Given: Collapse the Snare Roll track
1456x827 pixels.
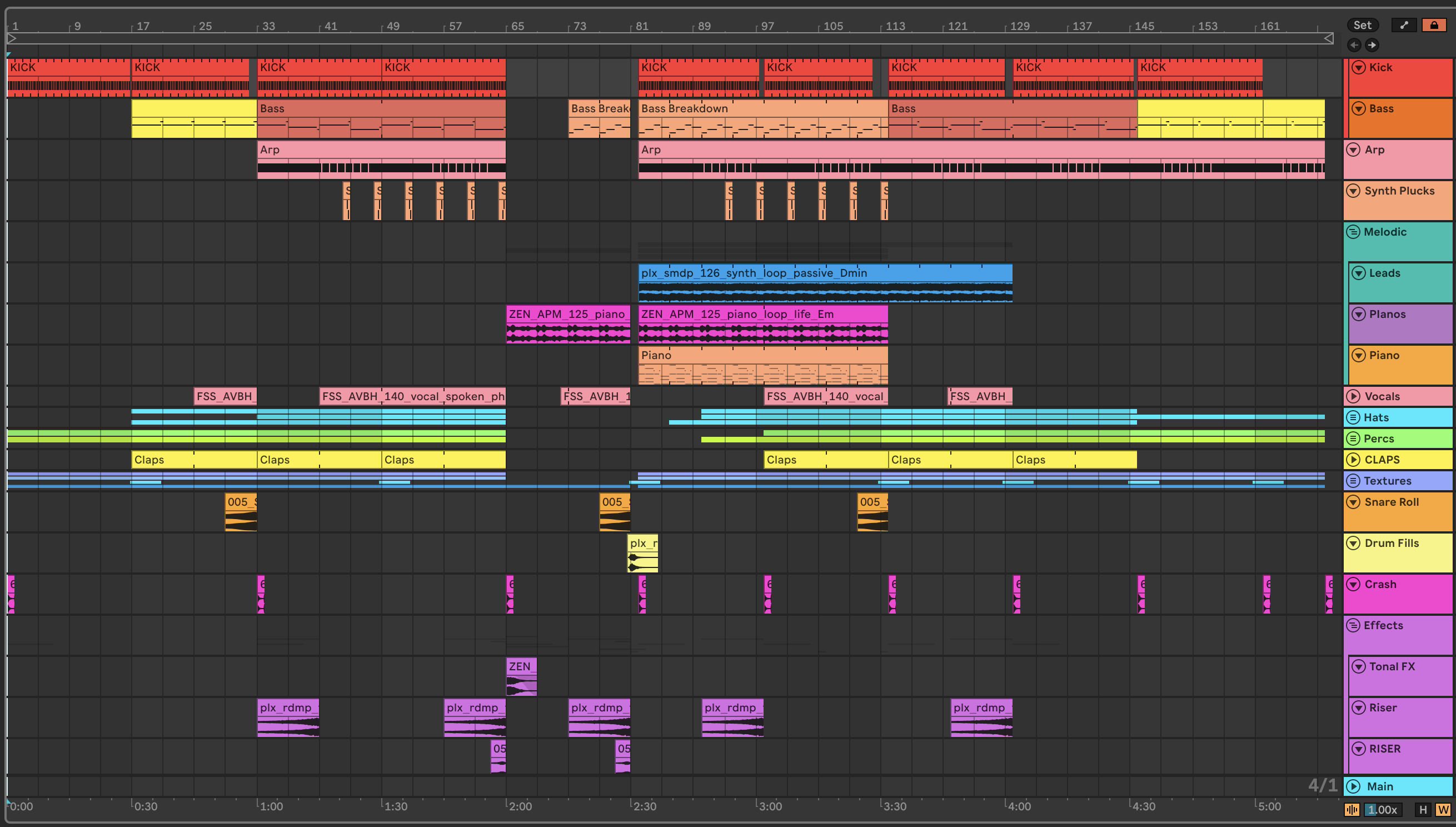Looking at the screenshot, I should point(1354,502).
